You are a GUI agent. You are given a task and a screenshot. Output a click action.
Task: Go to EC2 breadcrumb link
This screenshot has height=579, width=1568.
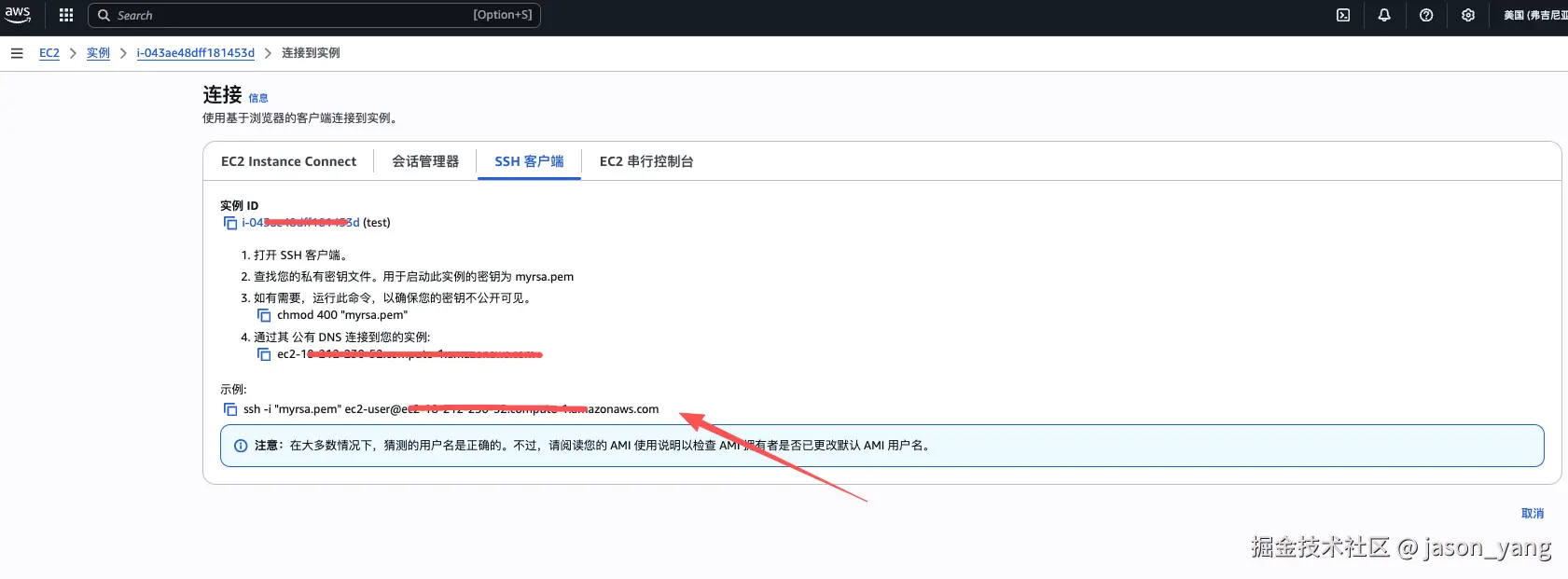[49, 53]
